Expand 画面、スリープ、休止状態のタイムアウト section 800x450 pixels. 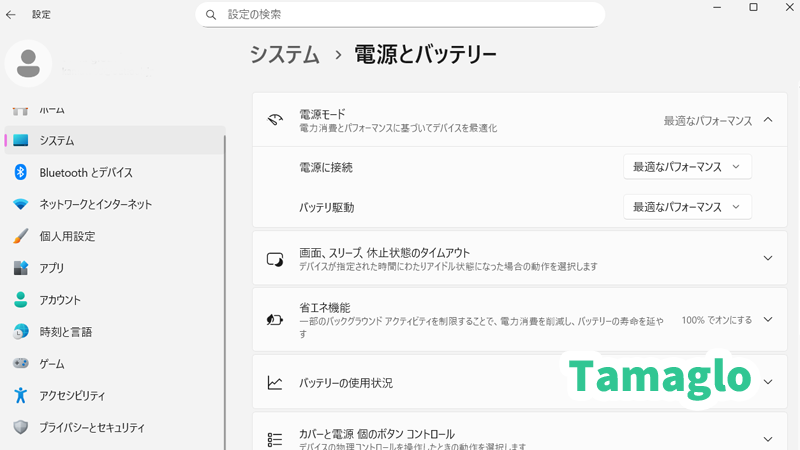click(768, 259)
